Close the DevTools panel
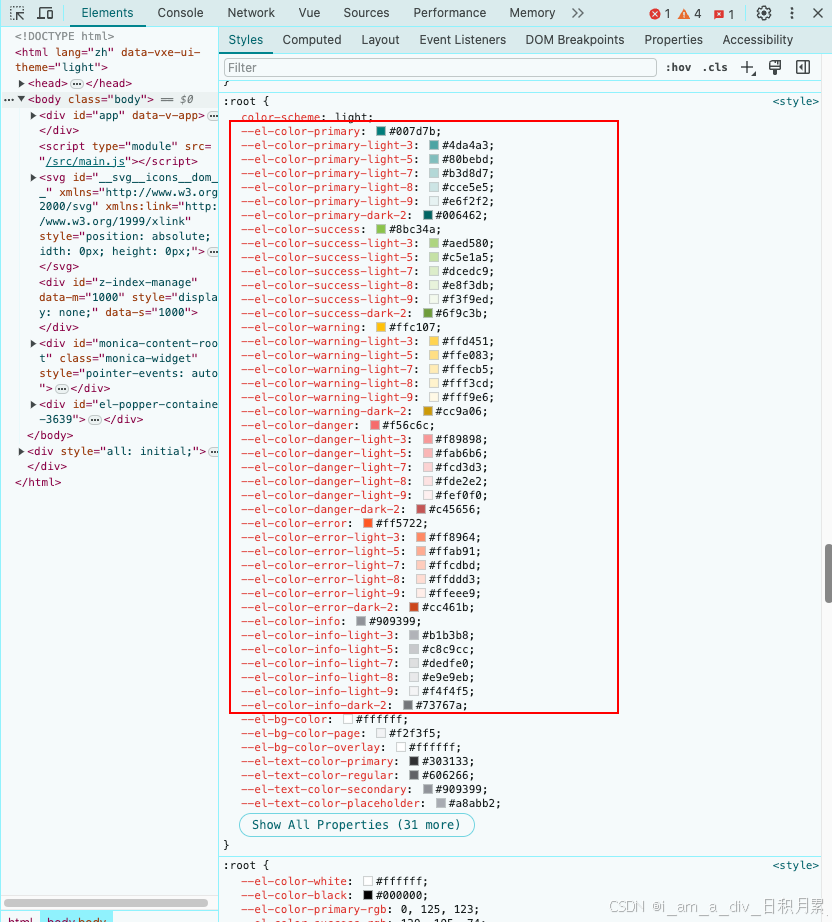The height and width of the screenshot is (922, 832). pyautogui.click(x=818, y=13)
